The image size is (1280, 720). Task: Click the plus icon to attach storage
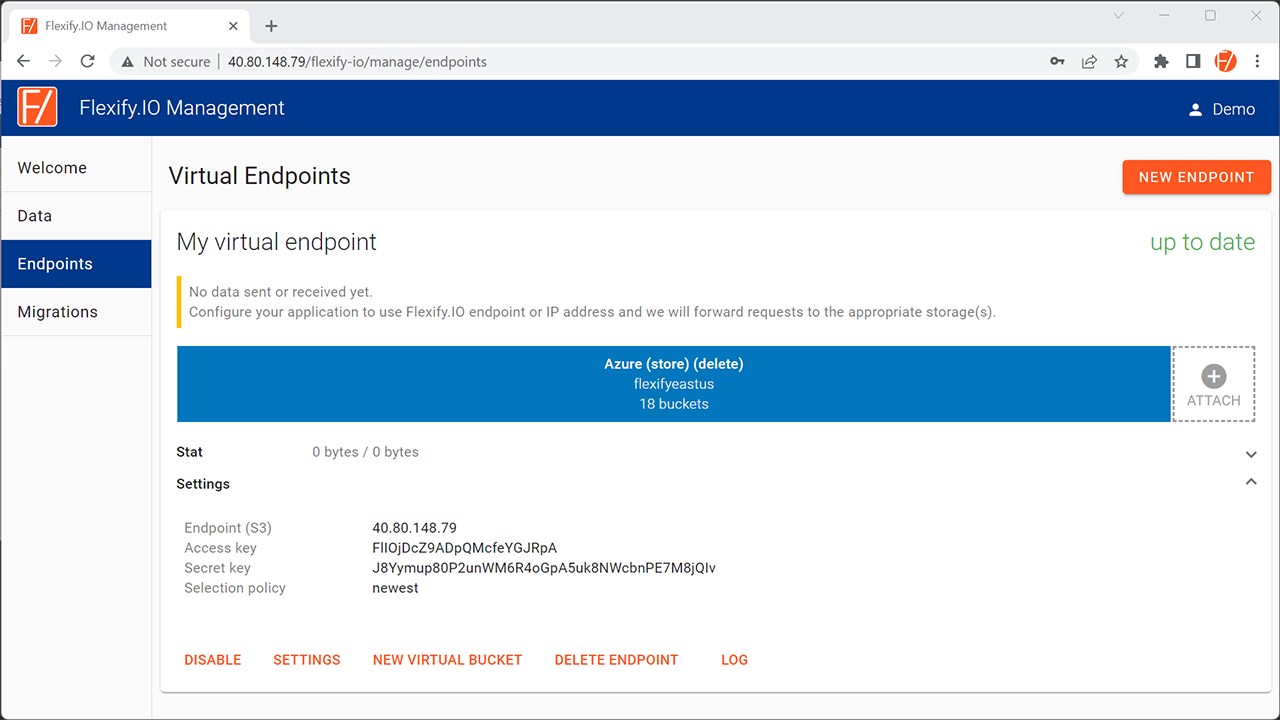click(1213, 376)
